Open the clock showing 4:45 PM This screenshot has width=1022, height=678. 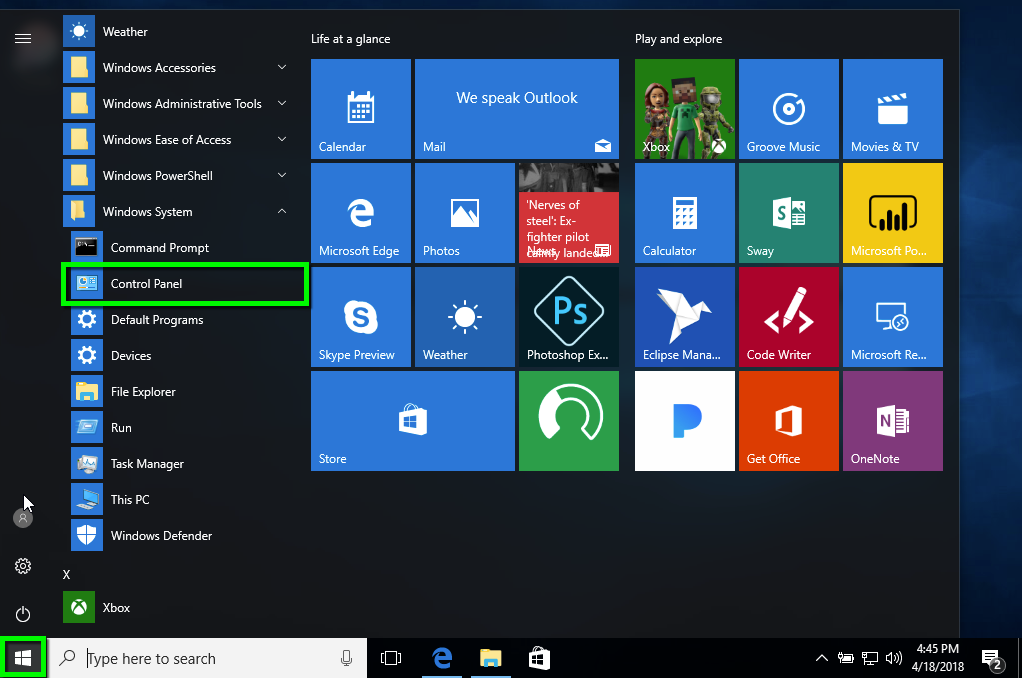point(938,658)
